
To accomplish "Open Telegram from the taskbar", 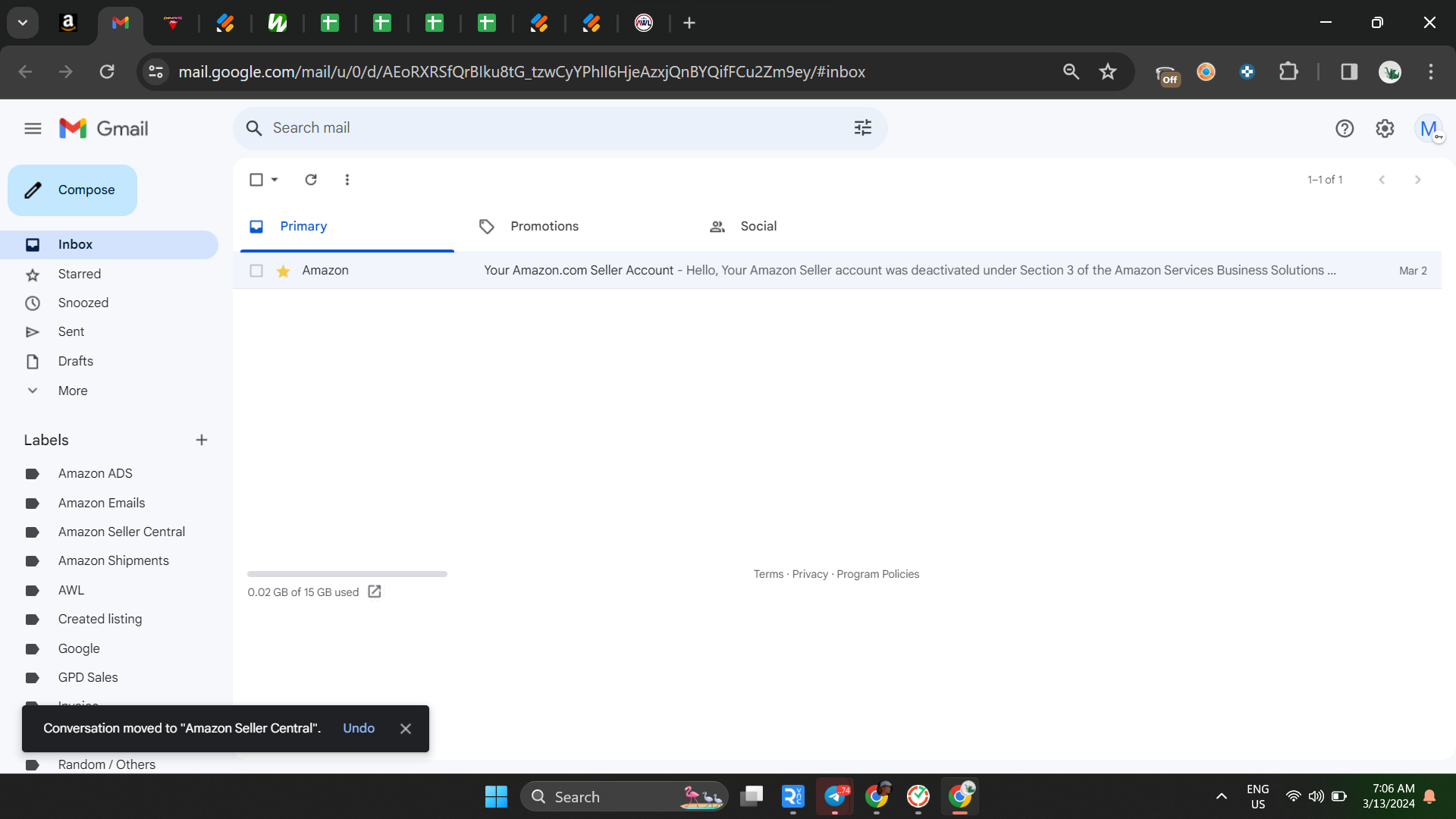I will pyautogui.click(x=835, y=797).
